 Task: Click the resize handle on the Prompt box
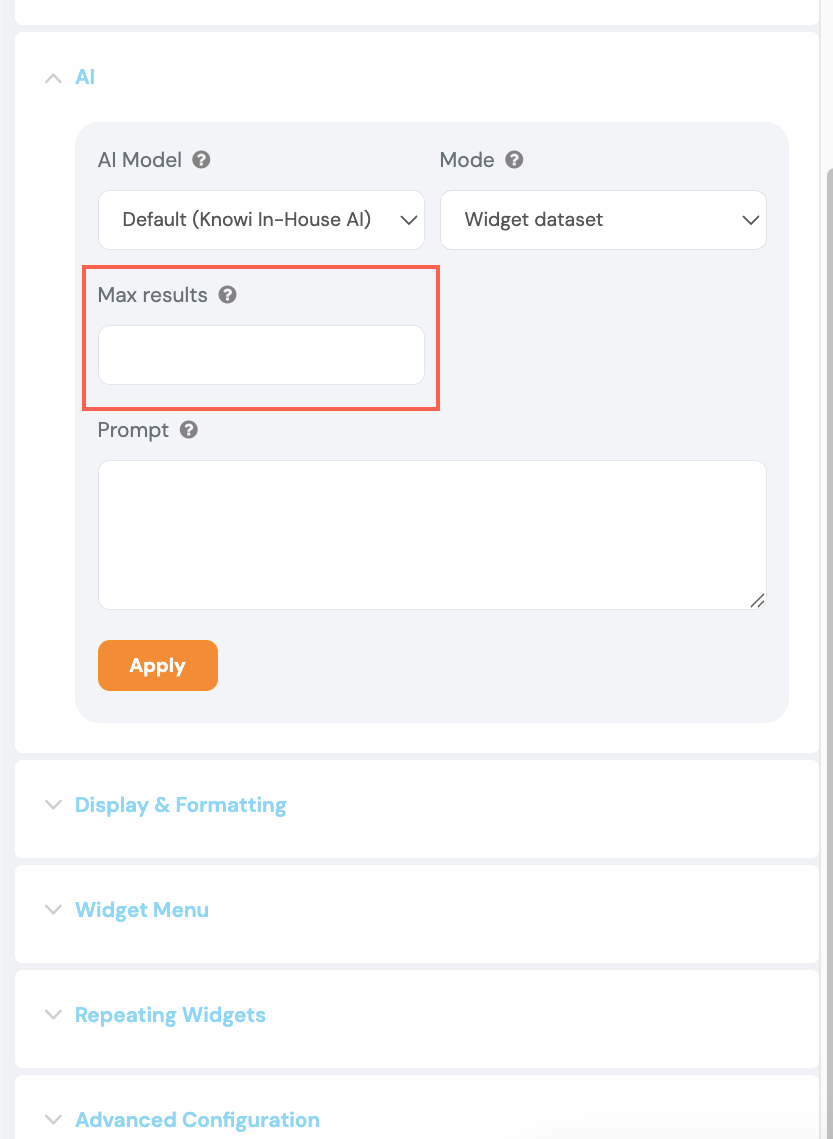point(758,601)
